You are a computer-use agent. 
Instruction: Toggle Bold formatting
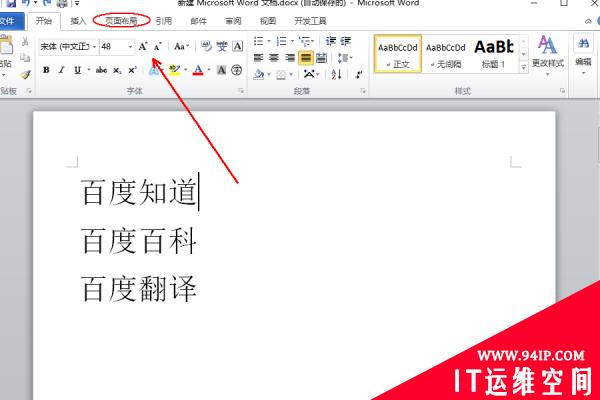tap(46, 70)
